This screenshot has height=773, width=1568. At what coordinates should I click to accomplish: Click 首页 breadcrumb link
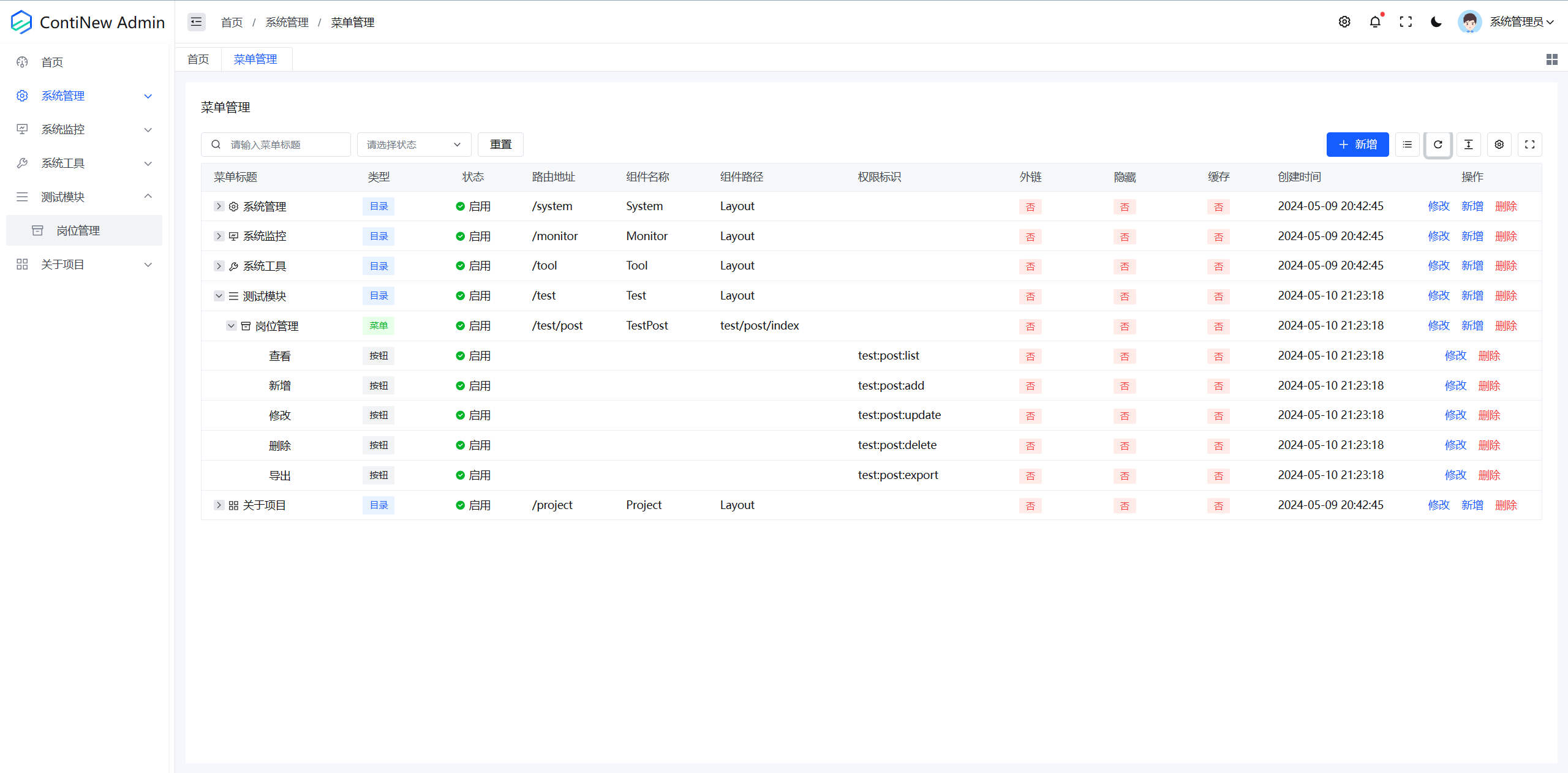click(232, 23)
